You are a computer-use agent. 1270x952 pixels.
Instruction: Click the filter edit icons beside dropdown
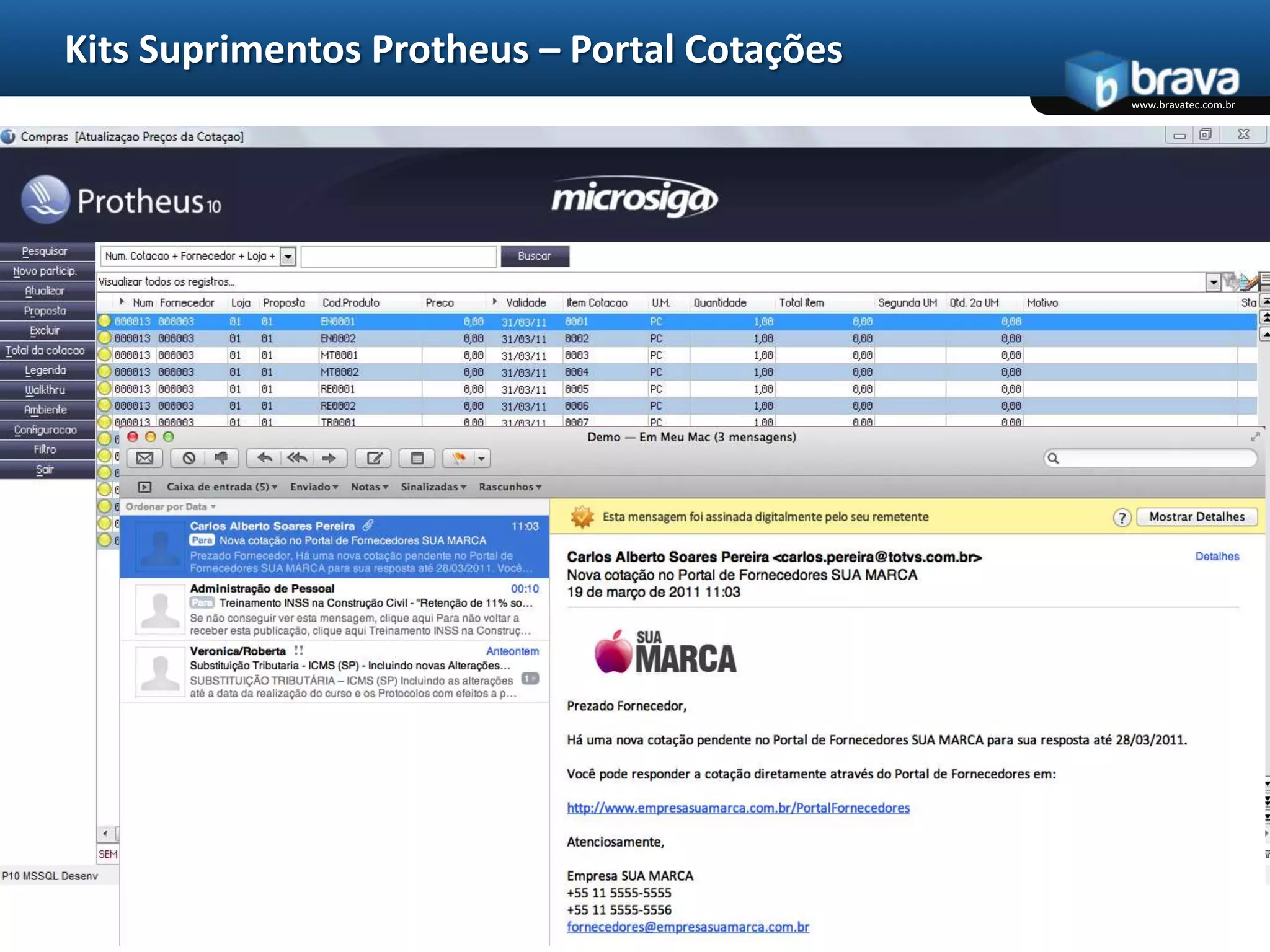[x=1240, y=283]
